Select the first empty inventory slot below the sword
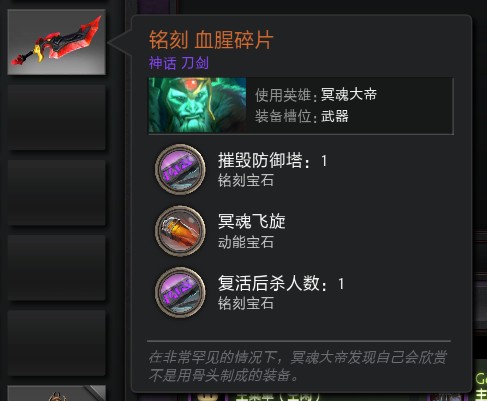Image resolution: width=487 pixels, height=401 pixels. click(x=56, y=117)
